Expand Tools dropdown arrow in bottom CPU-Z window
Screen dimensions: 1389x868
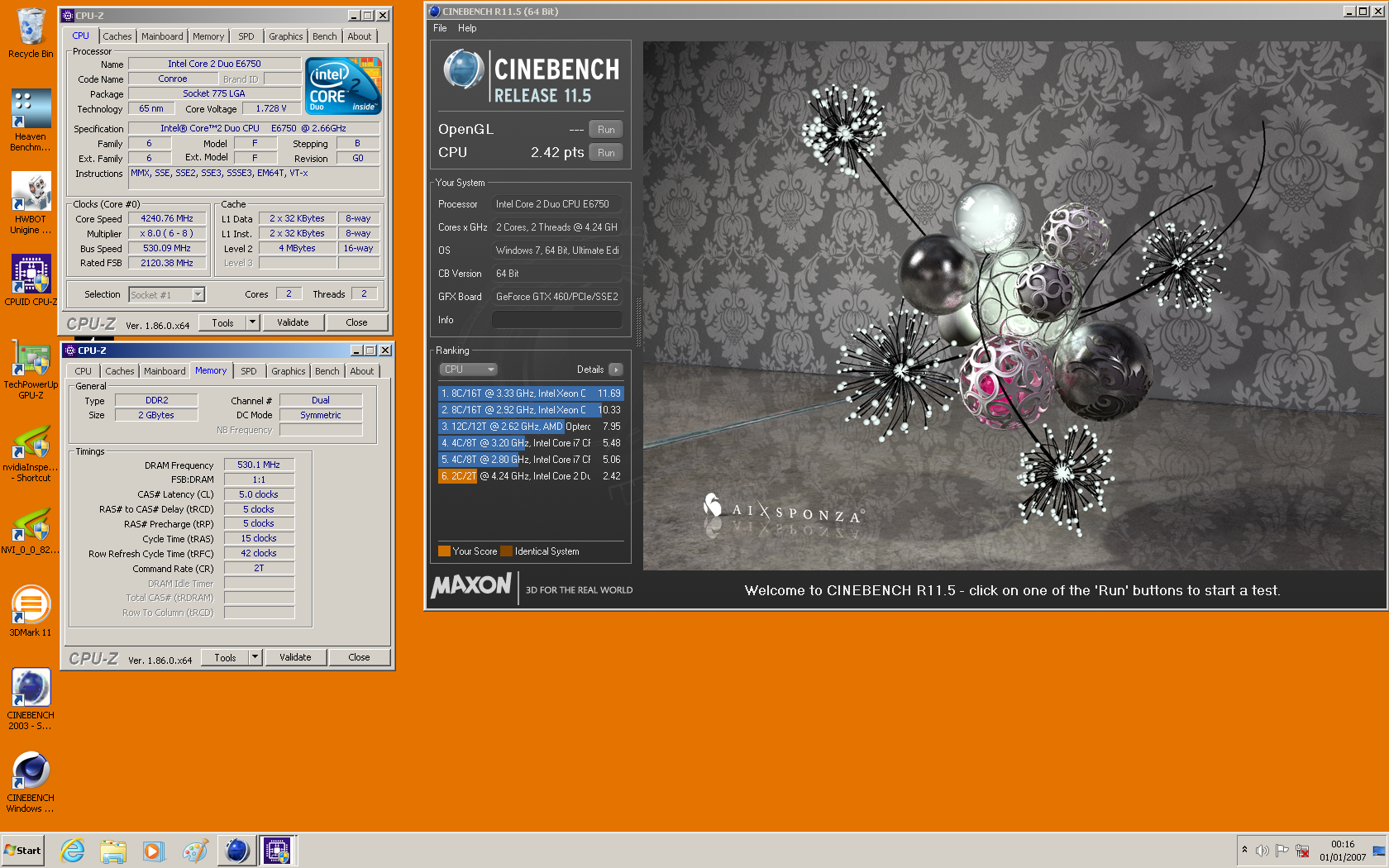click(255, 657)
